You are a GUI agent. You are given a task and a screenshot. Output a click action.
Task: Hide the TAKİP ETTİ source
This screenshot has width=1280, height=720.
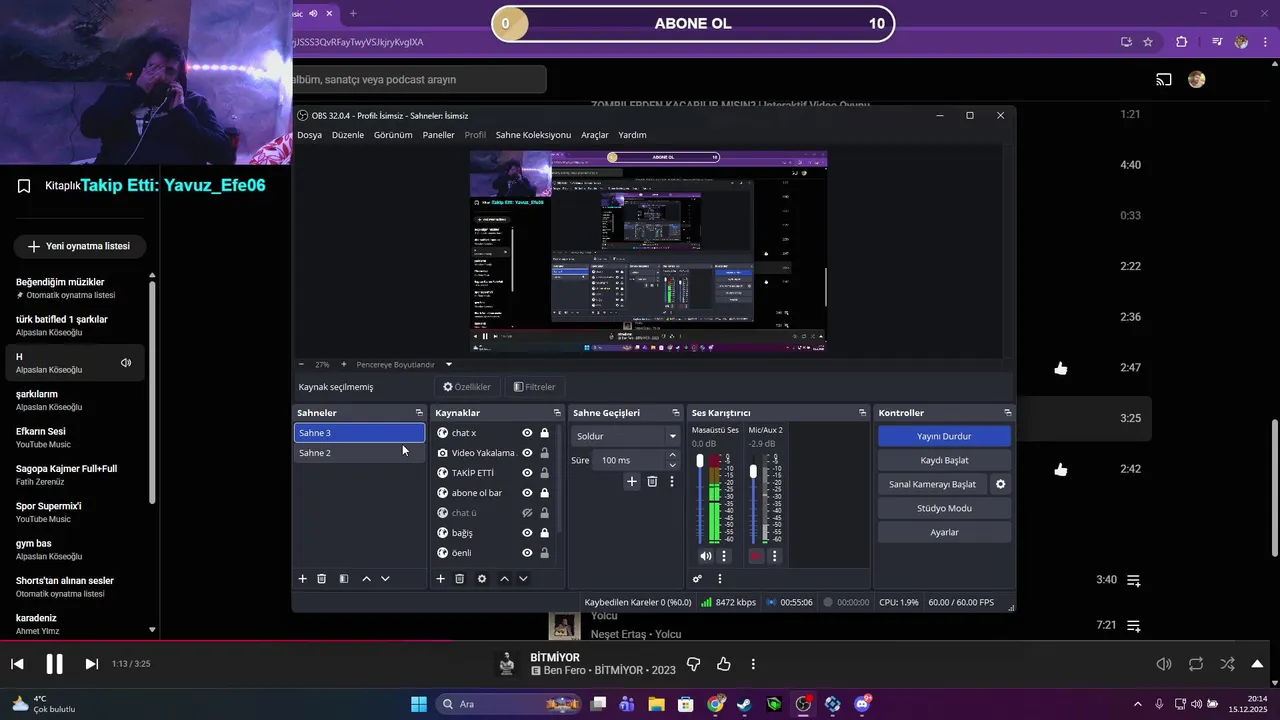point(527,473)
